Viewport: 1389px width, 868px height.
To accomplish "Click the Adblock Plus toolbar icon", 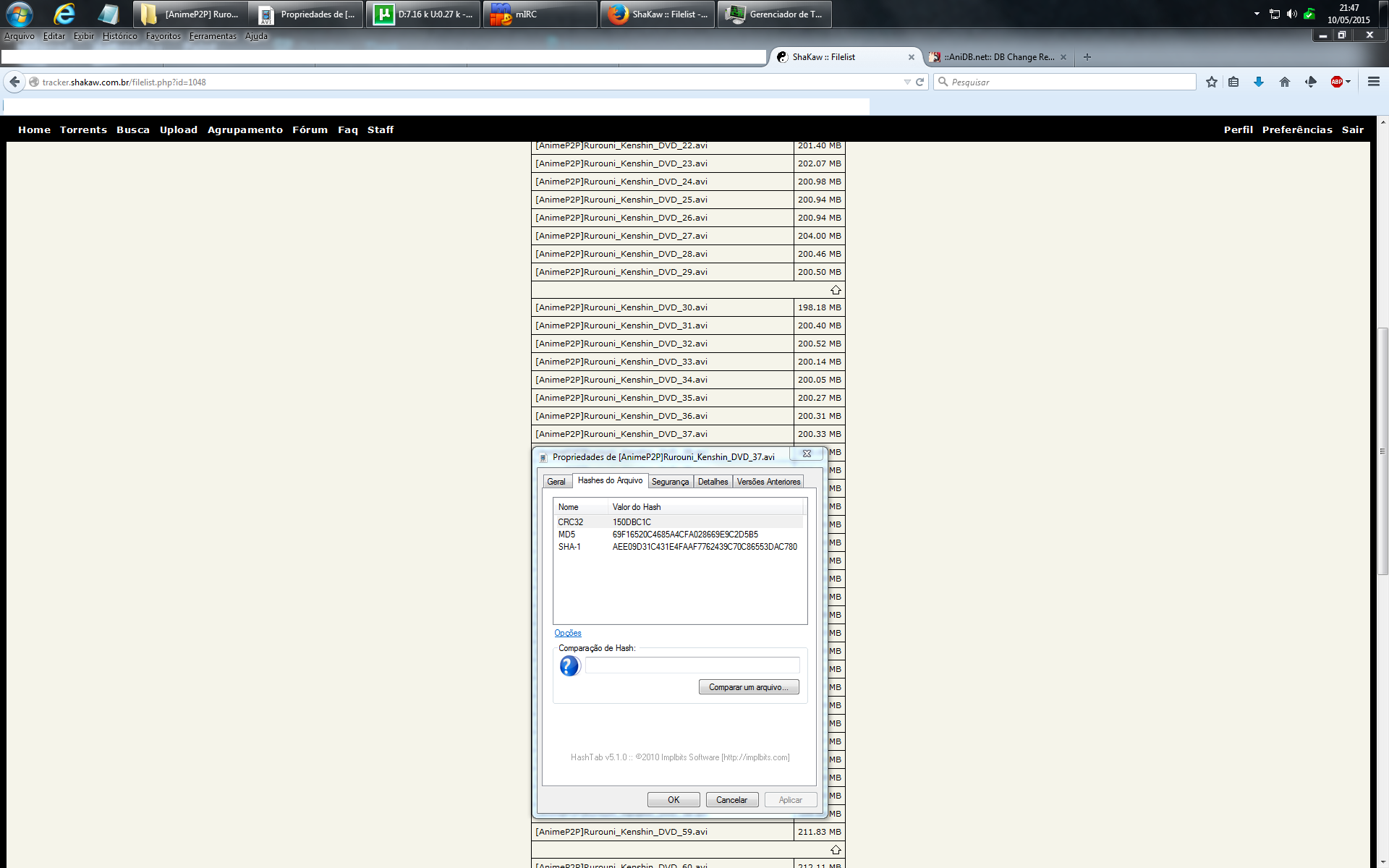I will (x=1336, y=82).
